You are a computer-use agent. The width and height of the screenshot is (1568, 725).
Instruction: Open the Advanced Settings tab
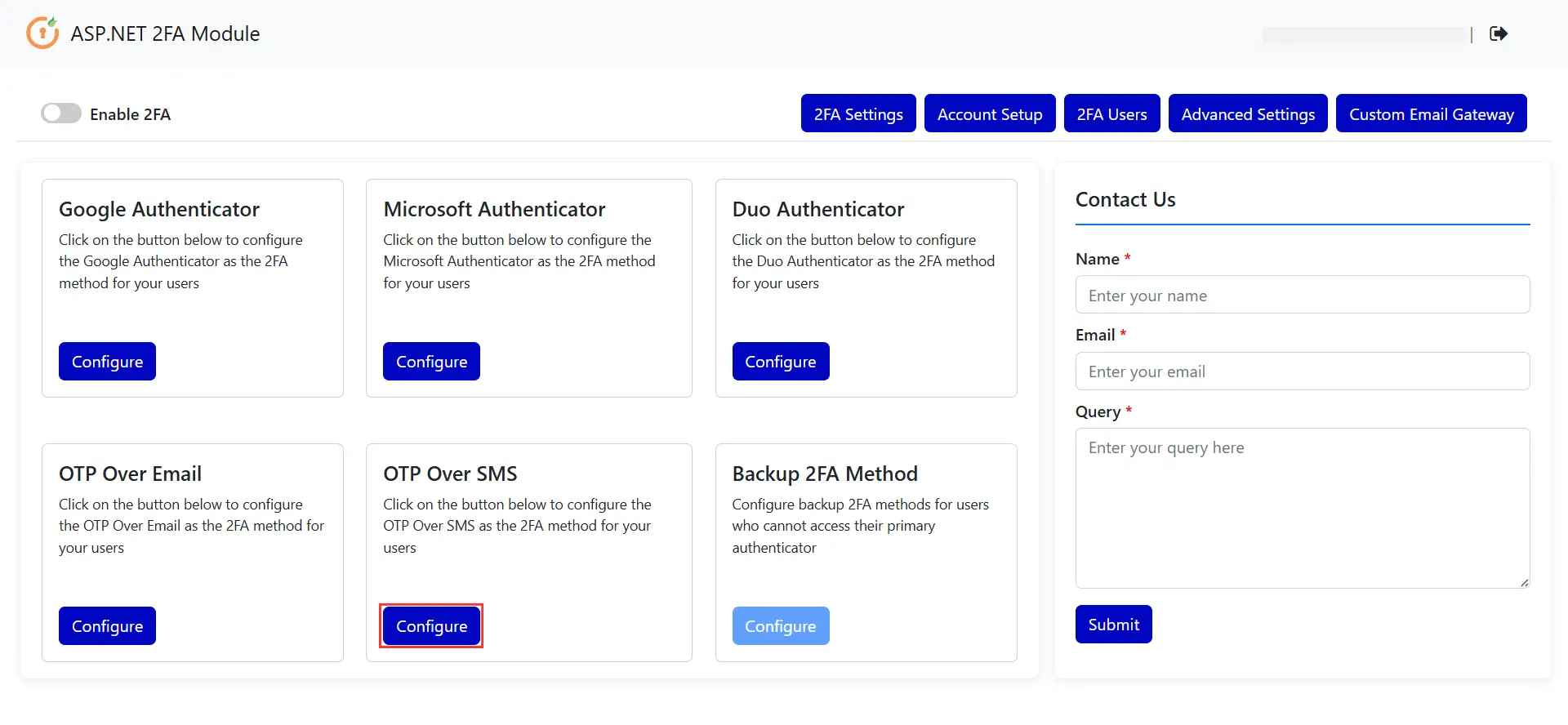click(1248, 113)
